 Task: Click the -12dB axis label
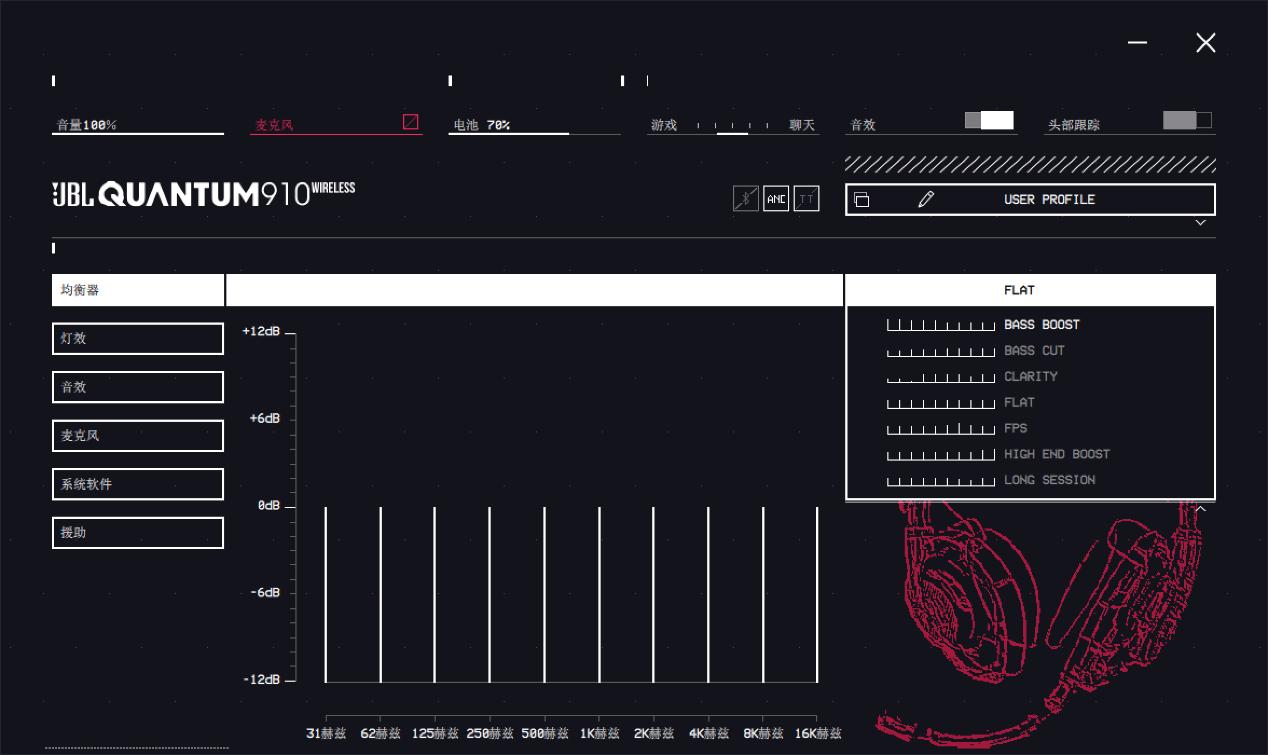[x=261, y=680]
